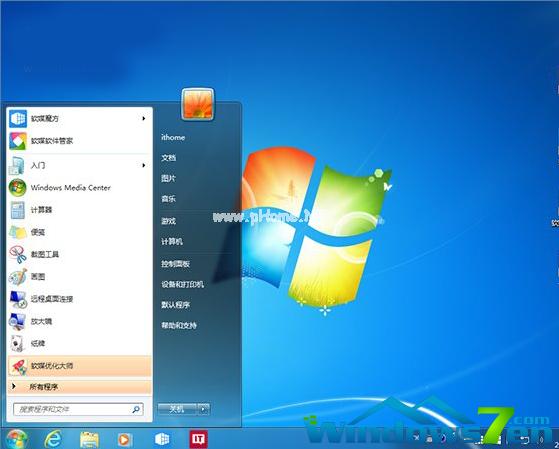This screenshot has height=449, width=559.
Task: Expand 软媒魔方 submenu arrow
Action: click(x=144, y=118)
